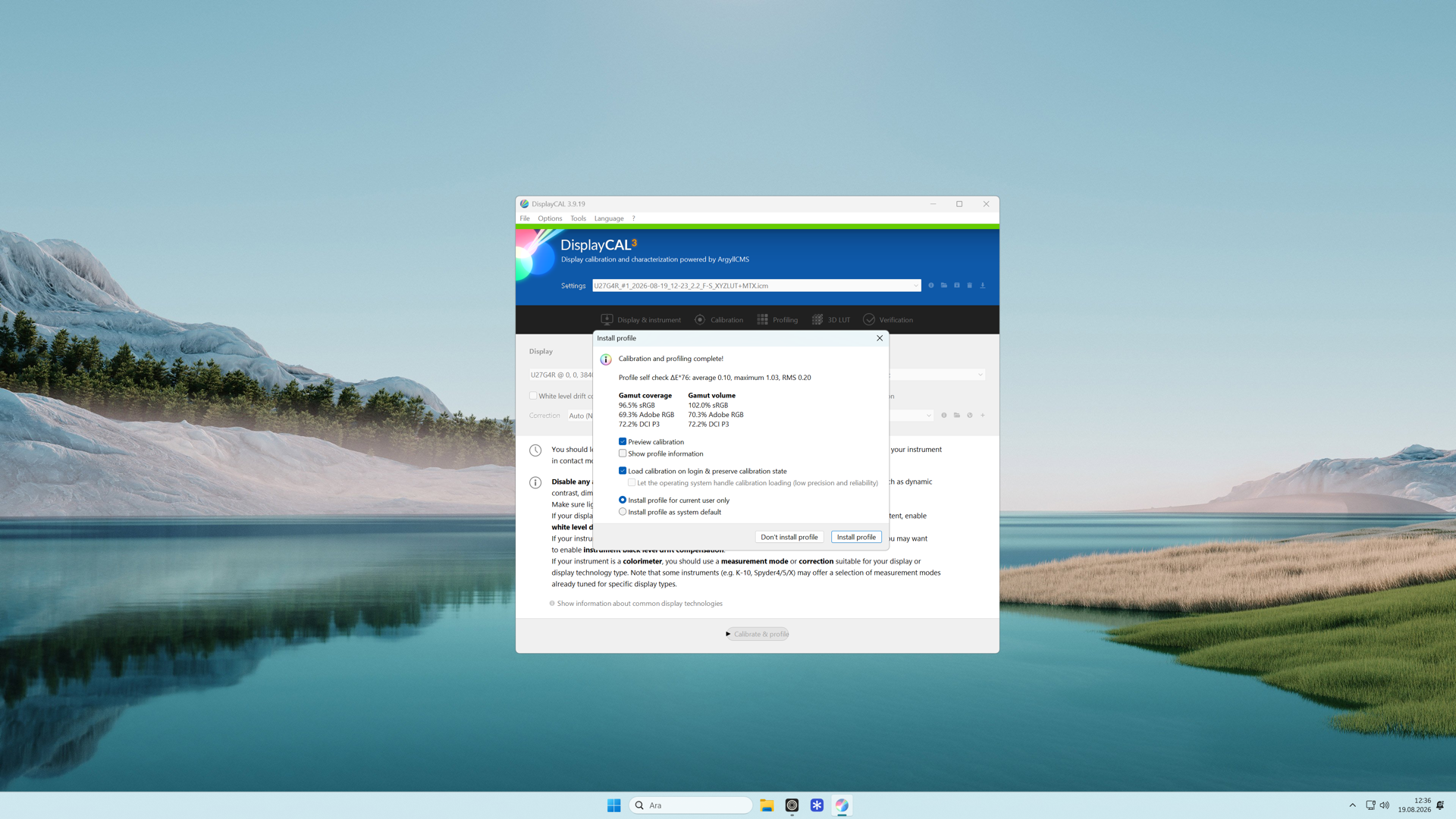The width and height of the screenshot is (1456, 819).
Task: Click the 102.0% sRGB gamut volume value
Action: pos(708,406)
